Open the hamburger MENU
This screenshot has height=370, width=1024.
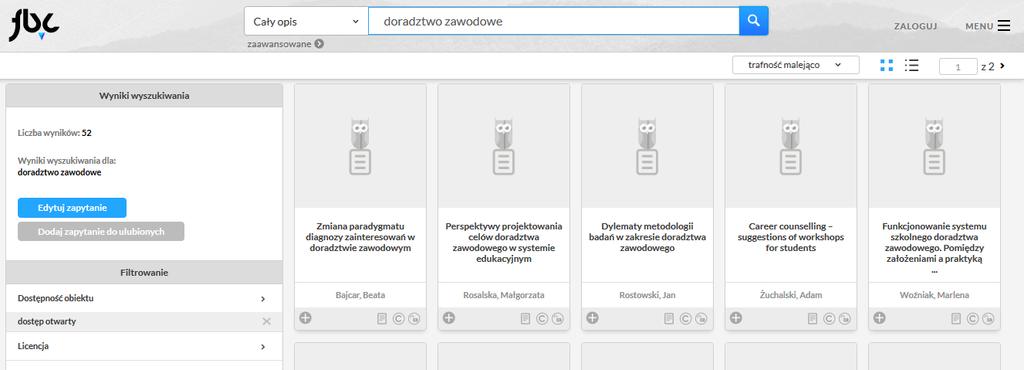point(988,26)
